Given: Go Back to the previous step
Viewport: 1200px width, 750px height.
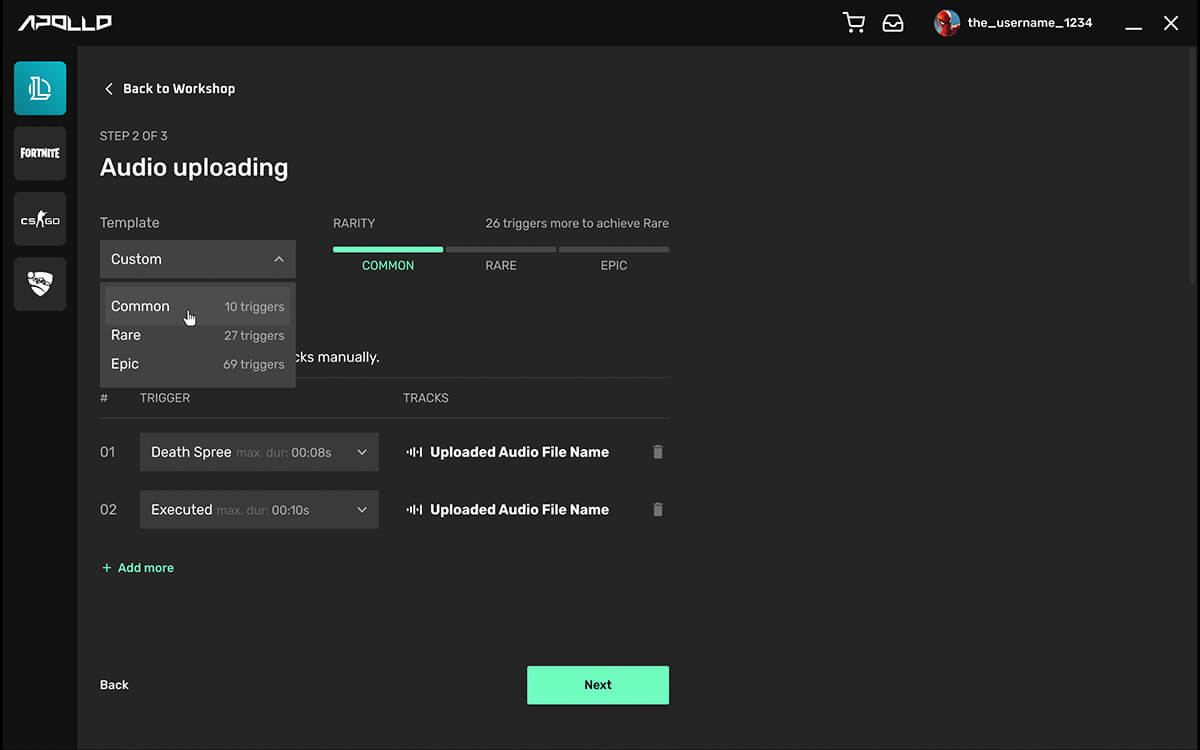Looking at the screenshot, I should 114,685.
